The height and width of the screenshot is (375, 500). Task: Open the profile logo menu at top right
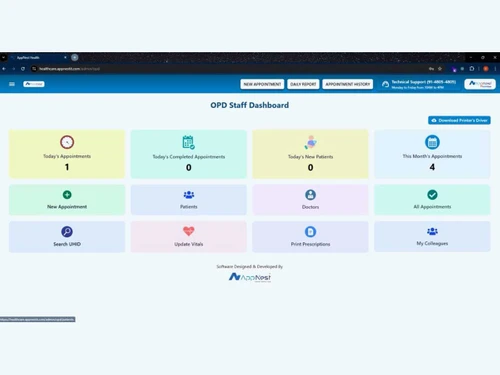[x=480, y=84]
